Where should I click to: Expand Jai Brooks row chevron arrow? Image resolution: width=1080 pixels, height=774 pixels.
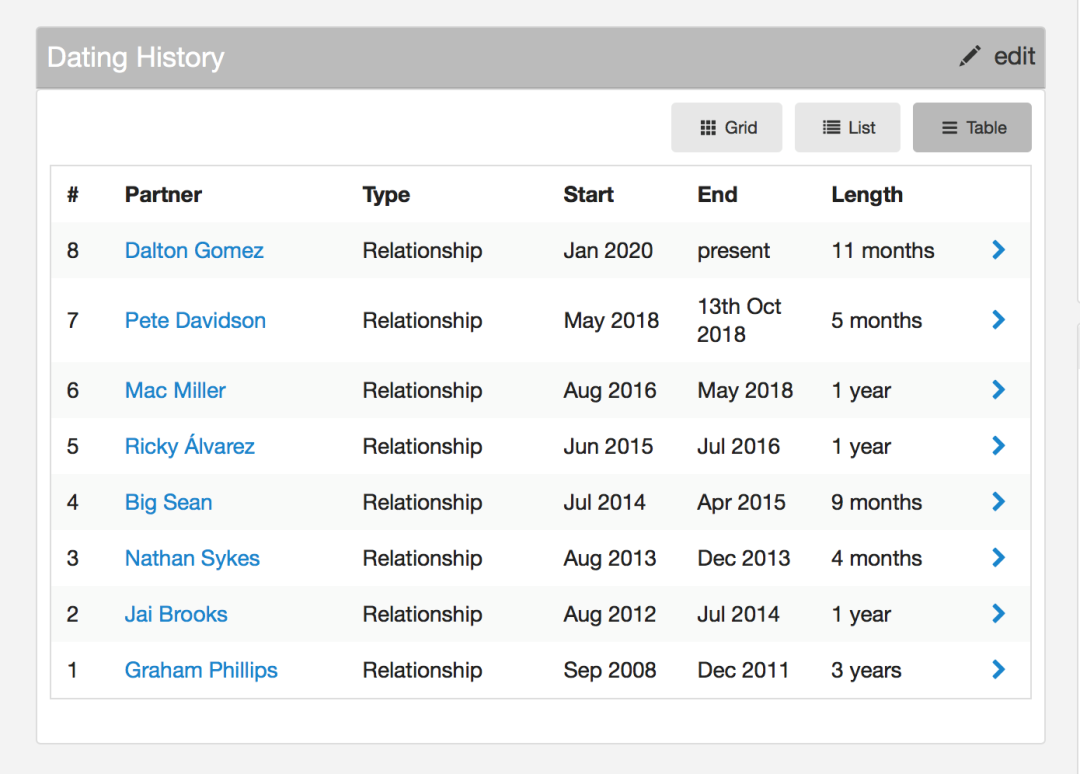tap(999, 614)
